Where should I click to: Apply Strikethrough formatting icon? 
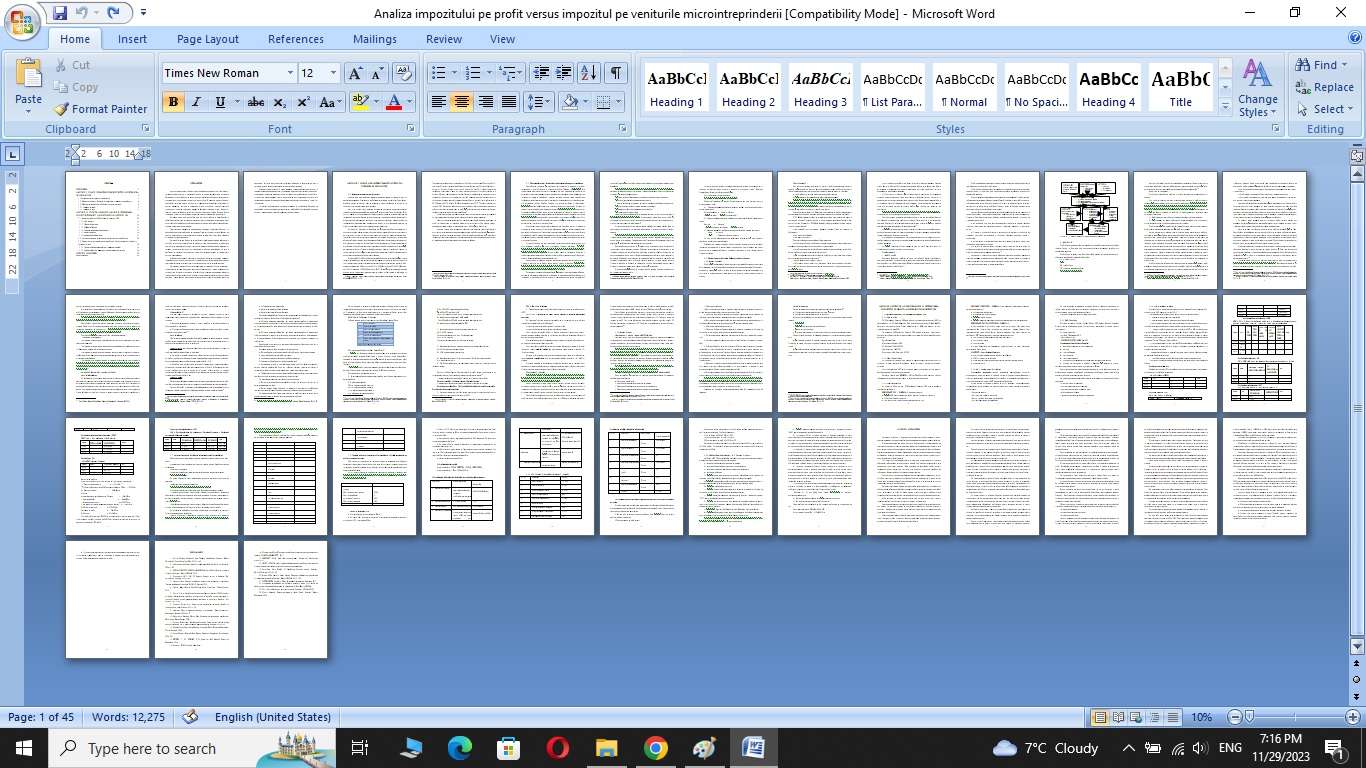coord(256,102)
